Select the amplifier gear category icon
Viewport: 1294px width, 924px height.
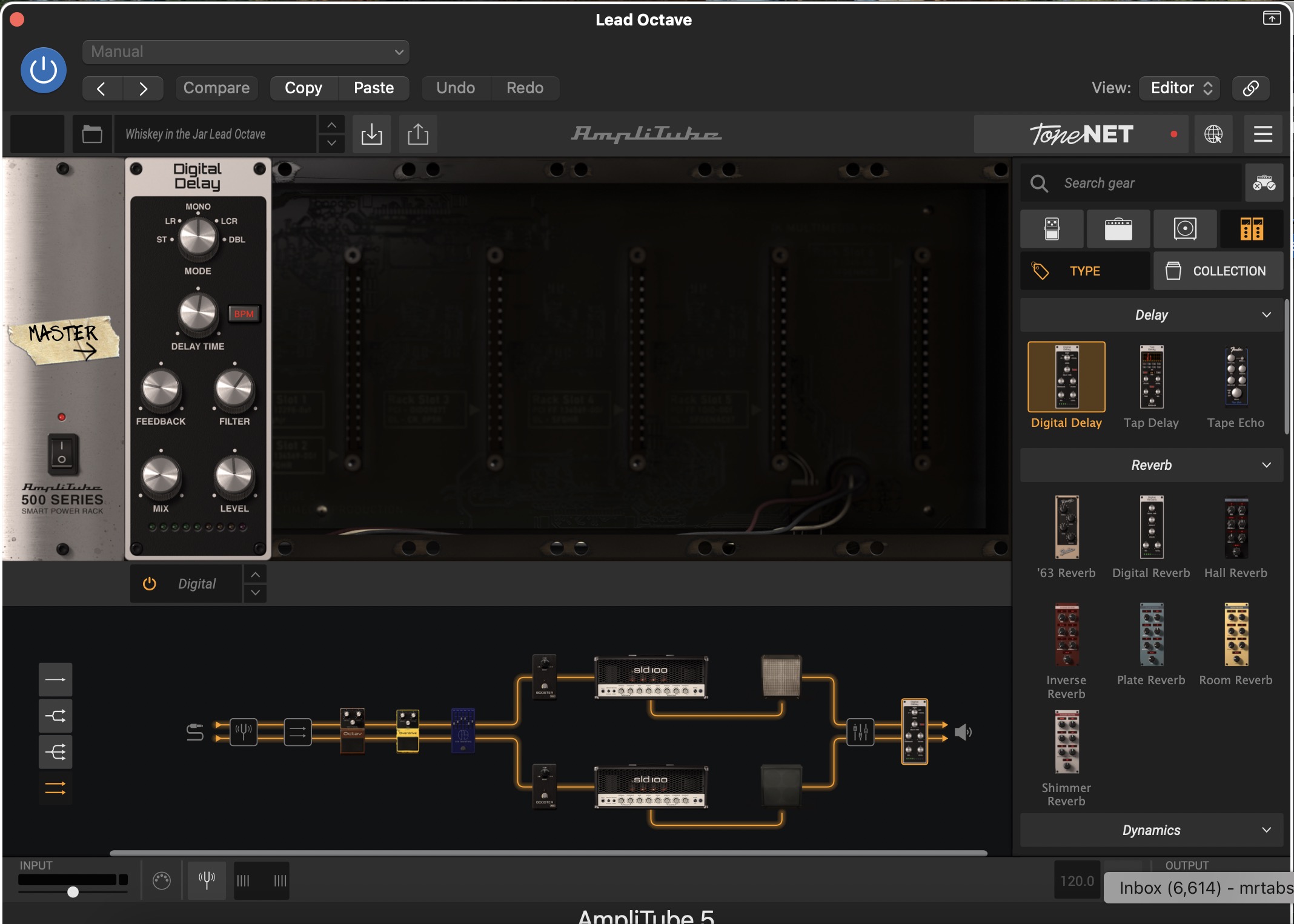coord(1118,229)
